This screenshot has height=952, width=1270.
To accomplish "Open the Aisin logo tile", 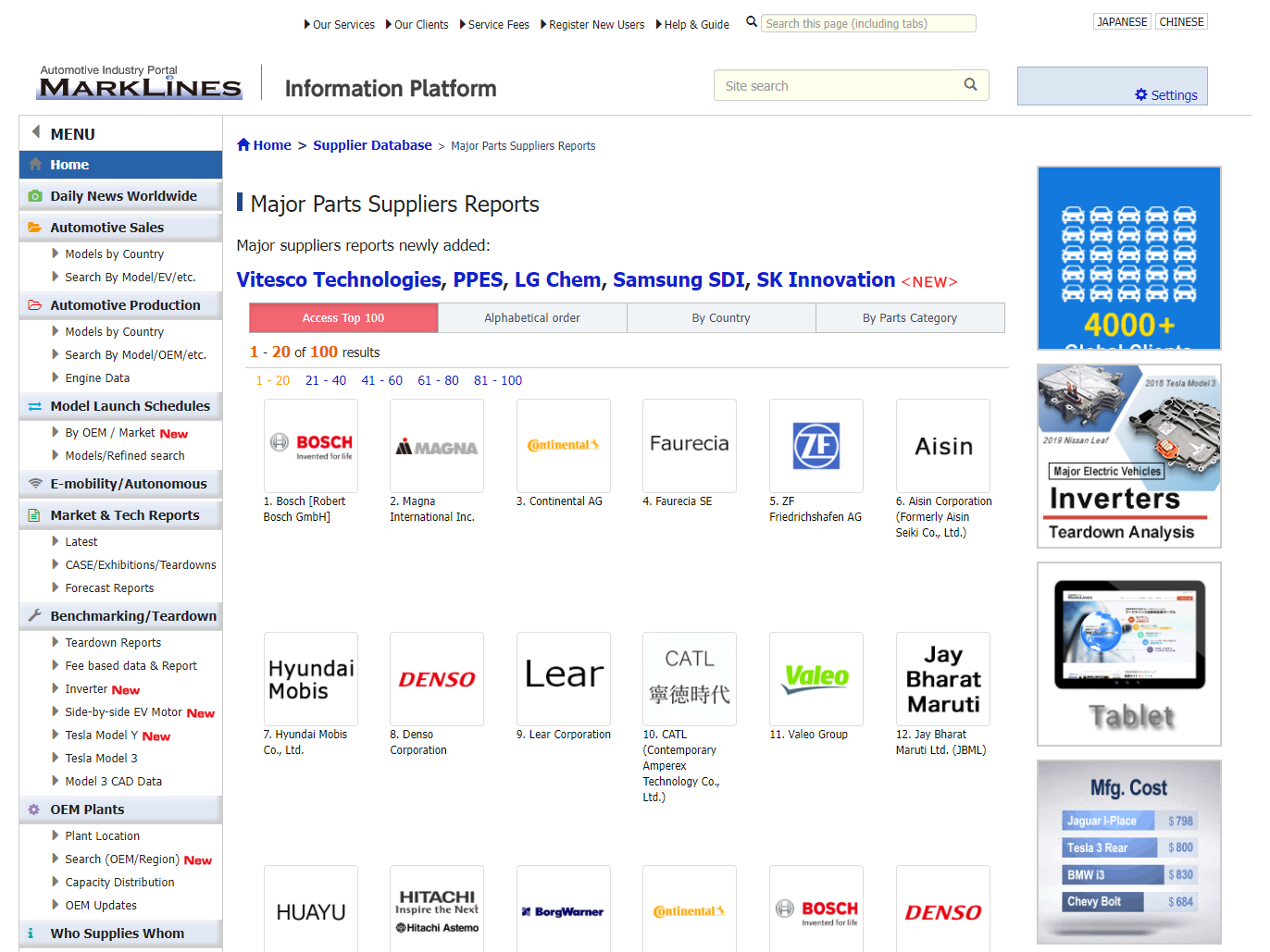I will tap(943, 446).
